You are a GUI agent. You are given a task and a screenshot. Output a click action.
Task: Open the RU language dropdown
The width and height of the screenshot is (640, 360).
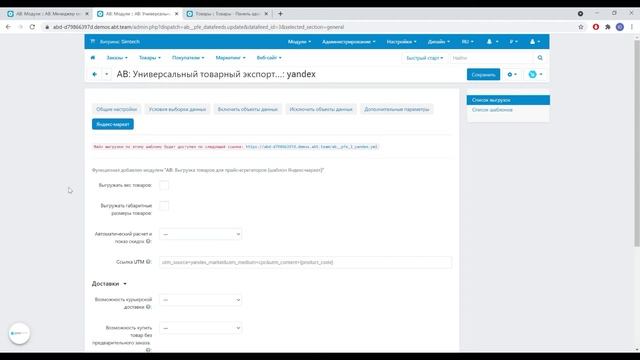(468, 42)
